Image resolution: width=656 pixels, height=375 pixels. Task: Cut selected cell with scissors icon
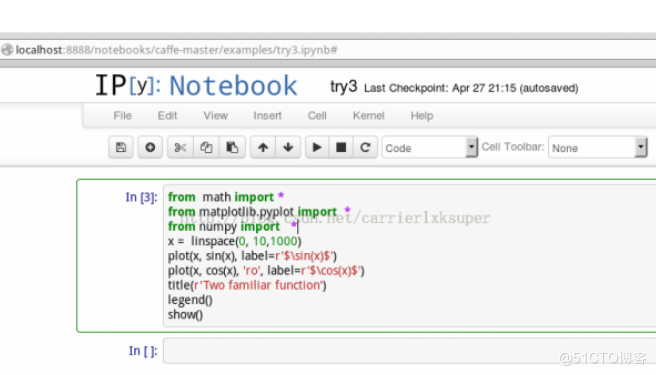180,147
